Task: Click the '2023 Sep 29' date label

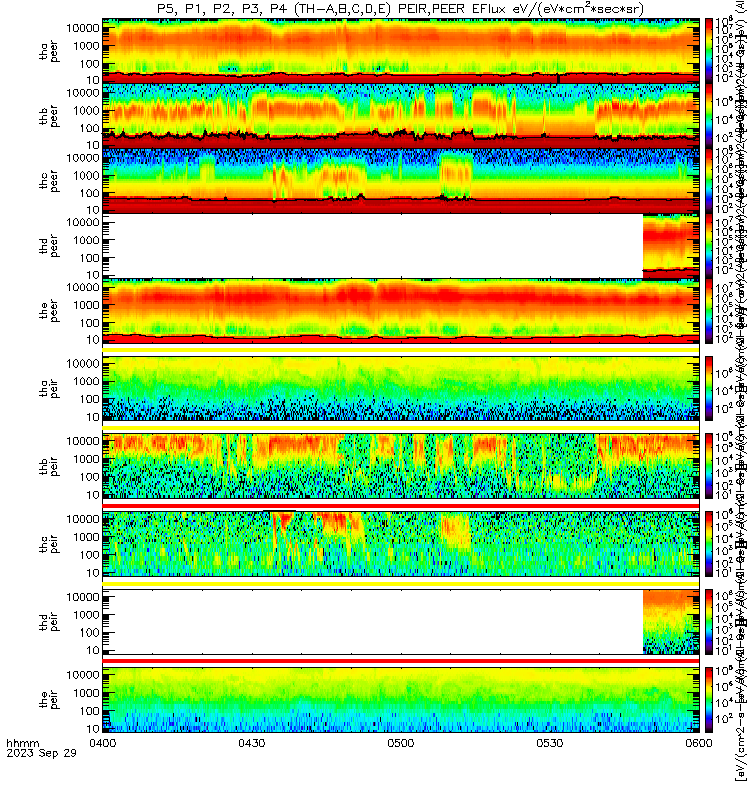Action: coord(41,753)
